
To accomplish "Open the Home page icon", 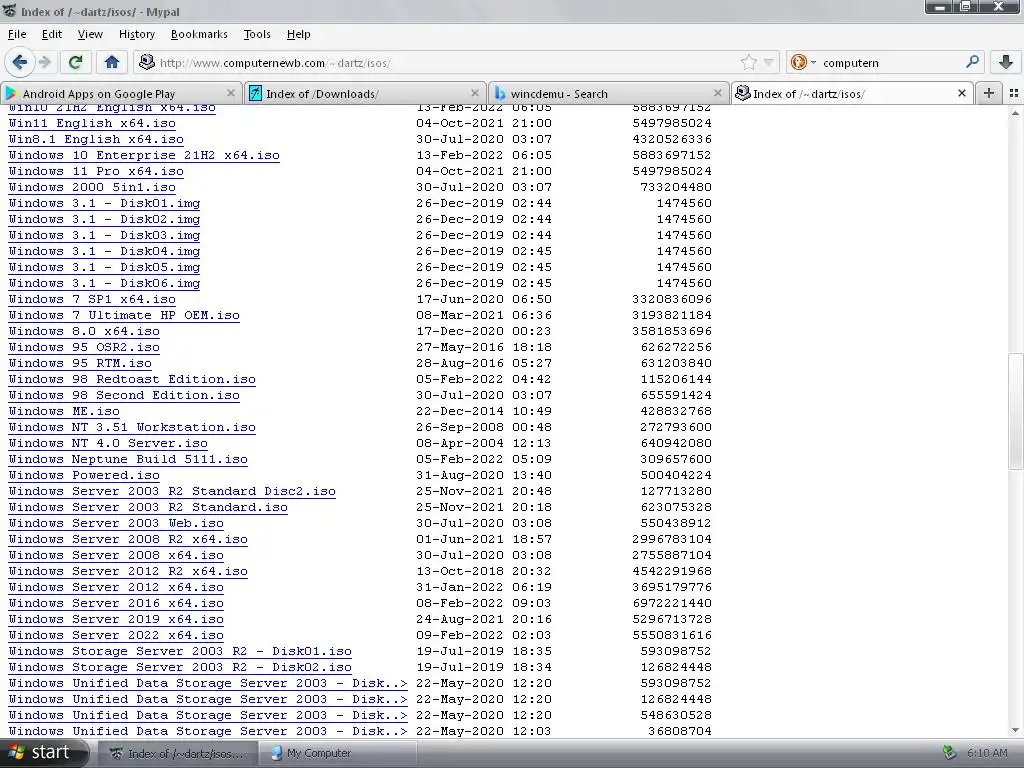I will 112,63.
